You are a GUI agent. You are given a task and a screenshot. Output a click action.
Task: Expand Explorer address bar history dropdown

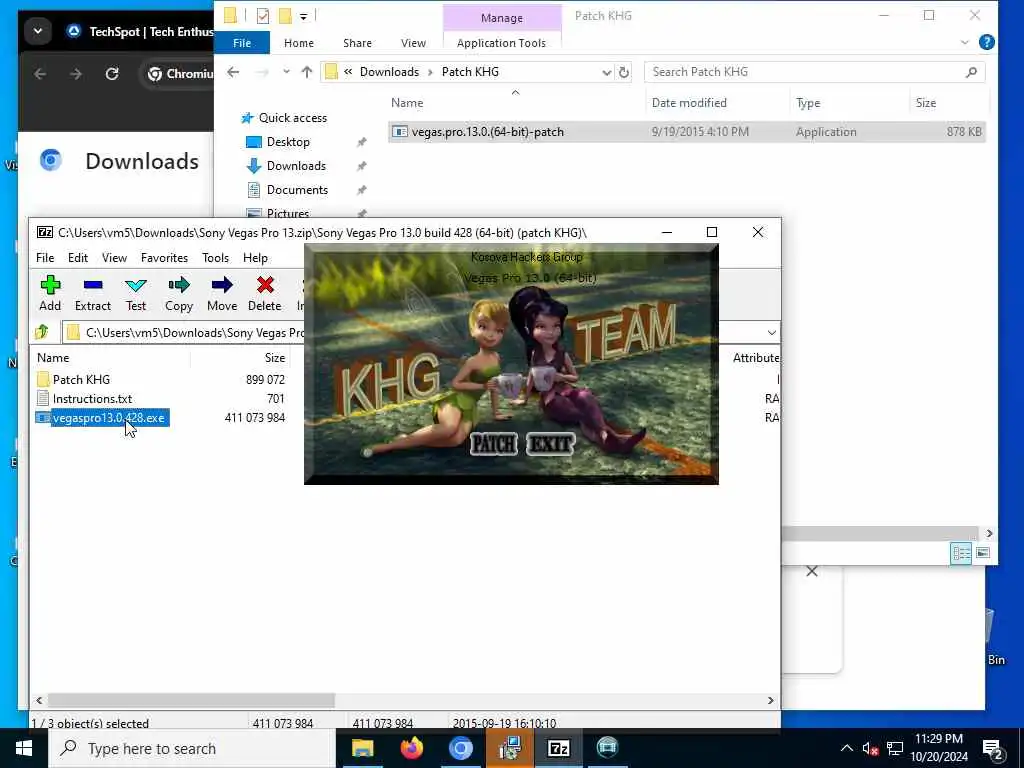(x=606, y=72)
